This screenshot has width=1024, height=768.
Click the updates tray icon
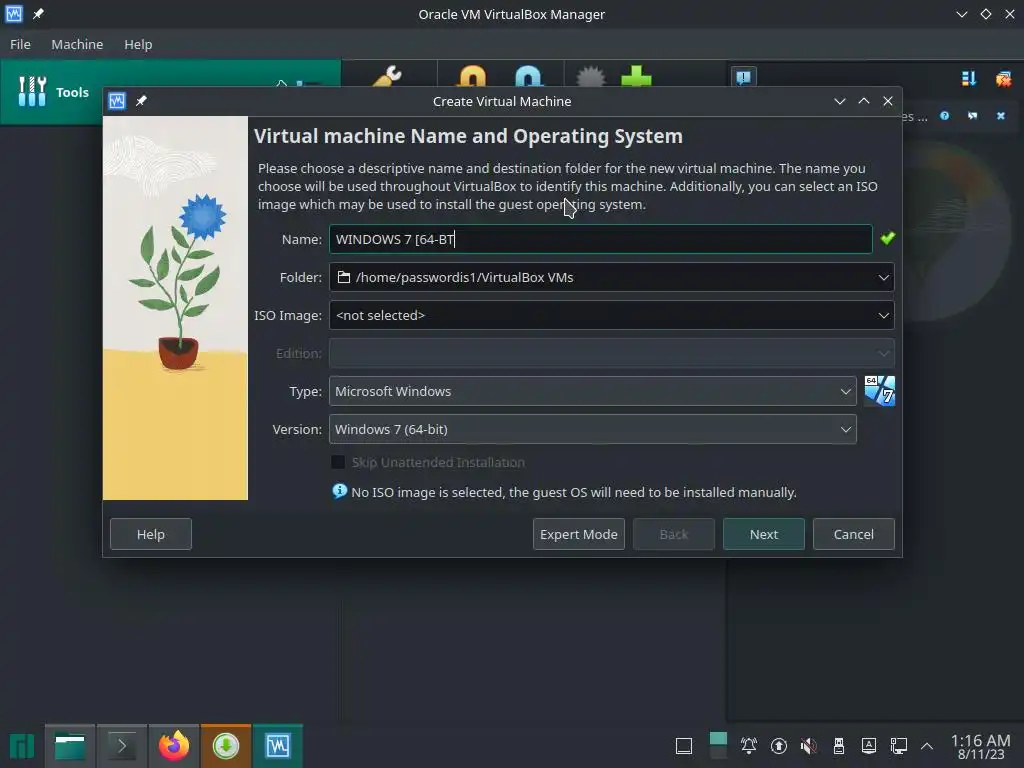pos(778,746)
